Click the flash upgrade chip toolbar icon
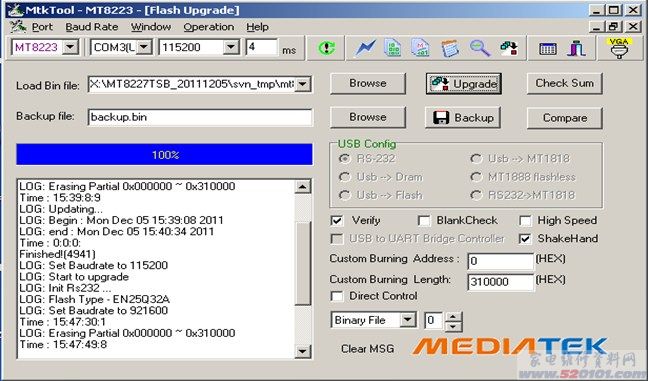The height and width of the screenshot is (381, 648). point(509,48)
